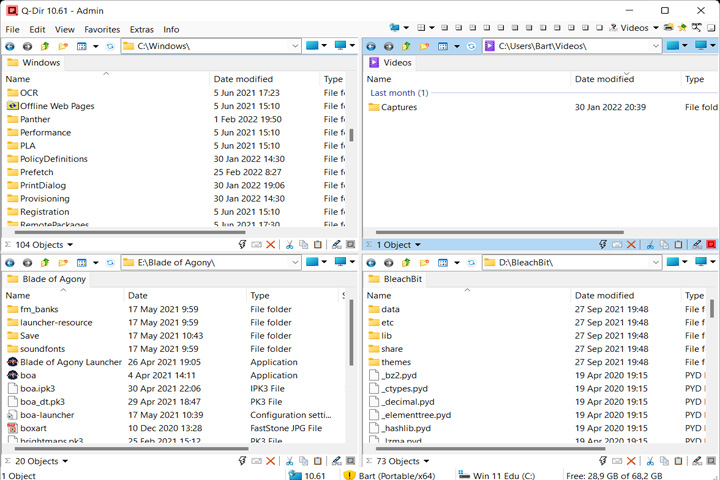Viewport: 720px width, 480px height.
Task: Click the network tools icon in top toolbar
Action: 697,28
